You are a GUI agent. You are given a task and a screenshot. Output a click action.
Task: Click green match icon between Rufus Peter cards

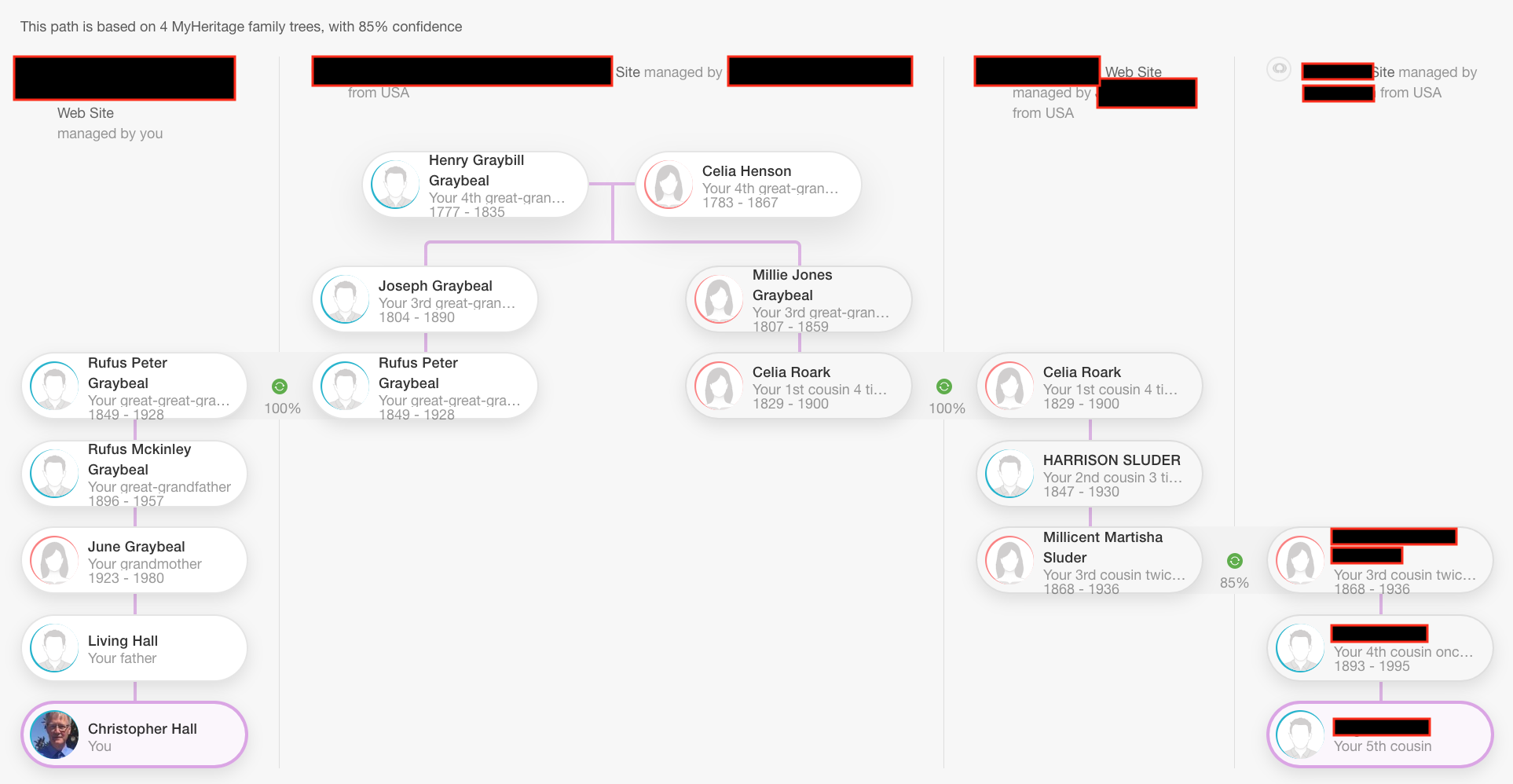tap(280, 387)
